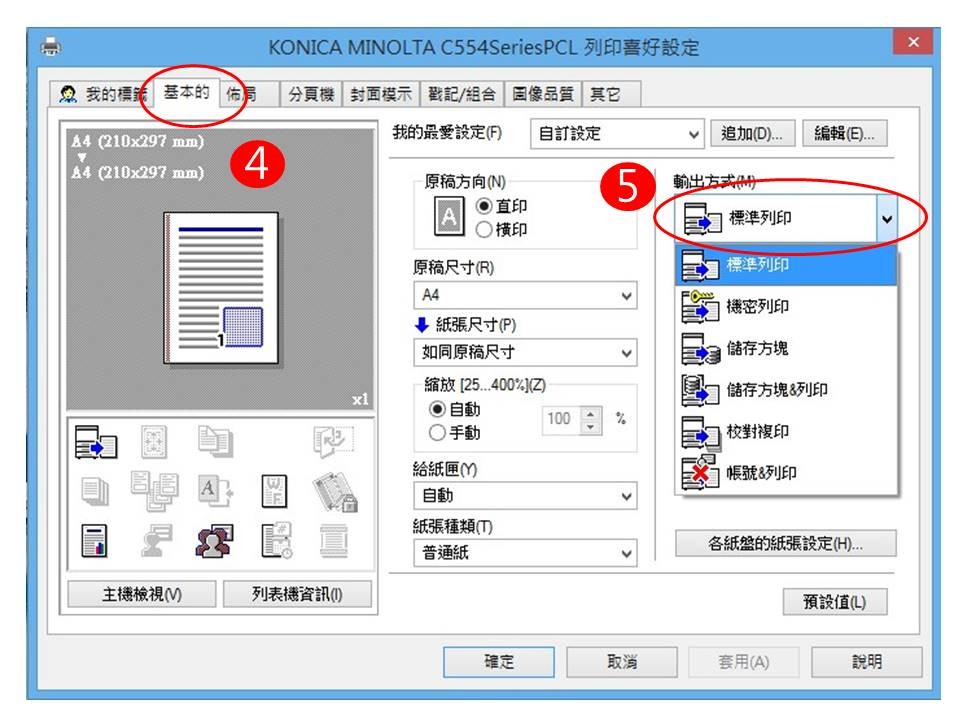Open the 圖像品質 tab
Screen dimensions: 960x720
[x=542, y=94]
